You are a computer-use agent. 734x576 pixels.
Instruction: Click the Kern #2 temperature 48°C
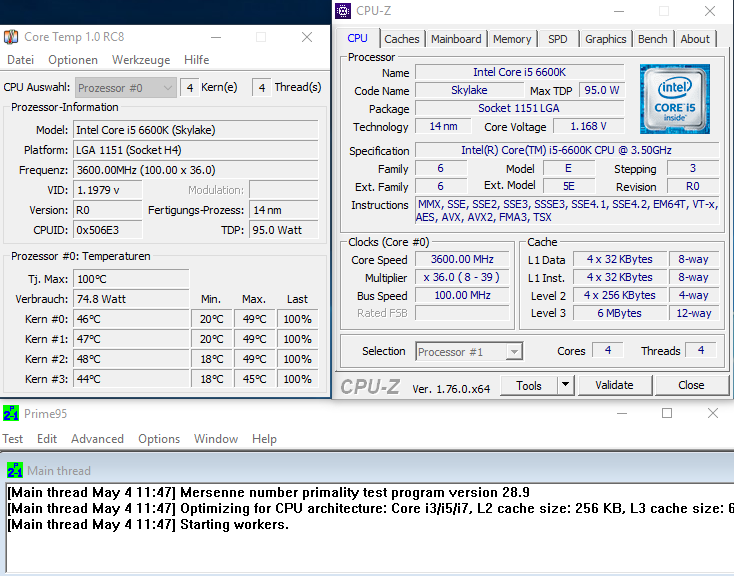point(131,359)
